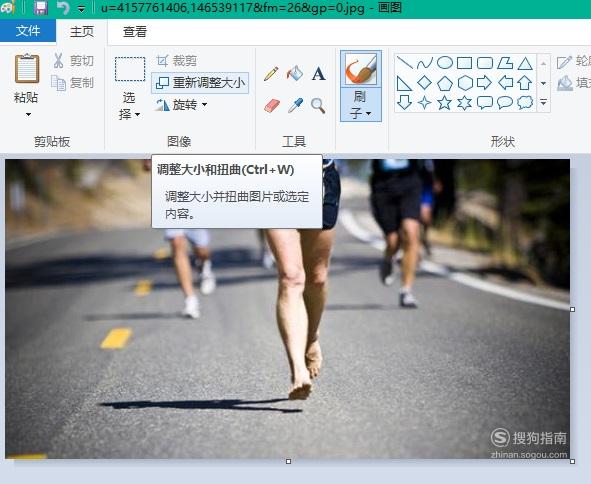Screen dimensions: 591x484
Task: Select the Five-point star shape
Action: click(x=444, y=103)
